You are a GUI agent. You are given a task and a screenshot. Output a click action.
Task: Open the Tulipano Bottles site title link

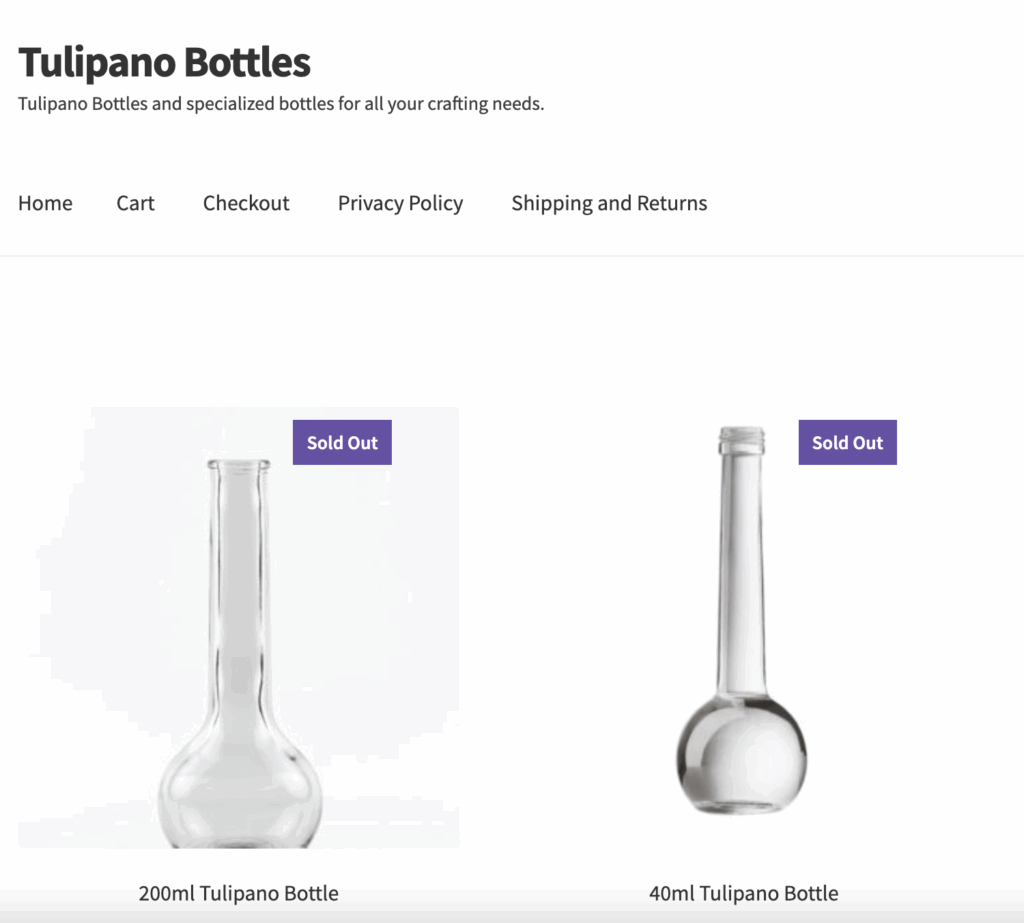tap(164, 62)
